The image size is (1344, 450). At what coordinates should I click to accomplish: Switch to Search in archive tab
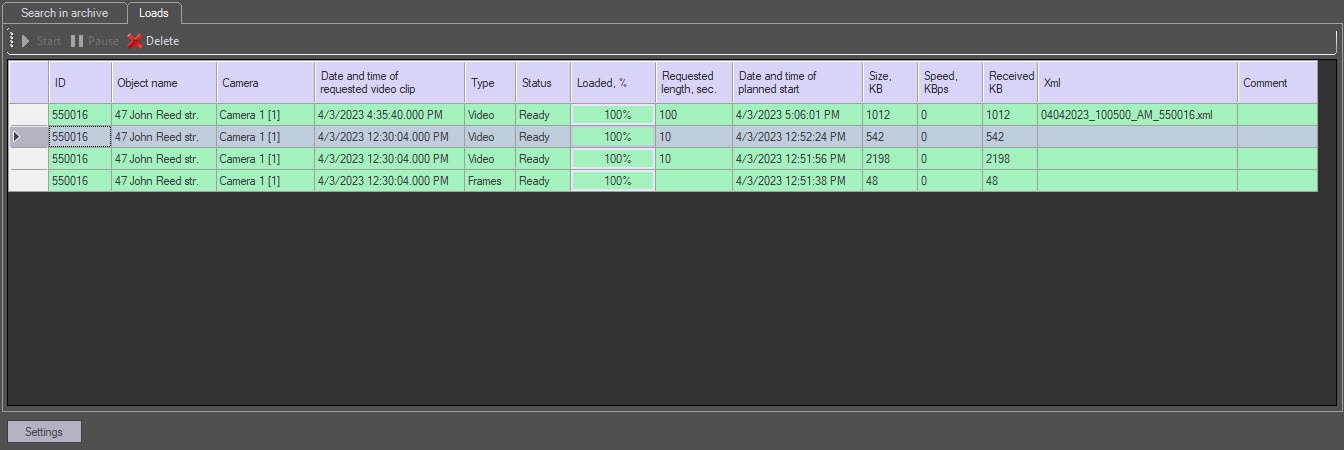coord(64,13)
